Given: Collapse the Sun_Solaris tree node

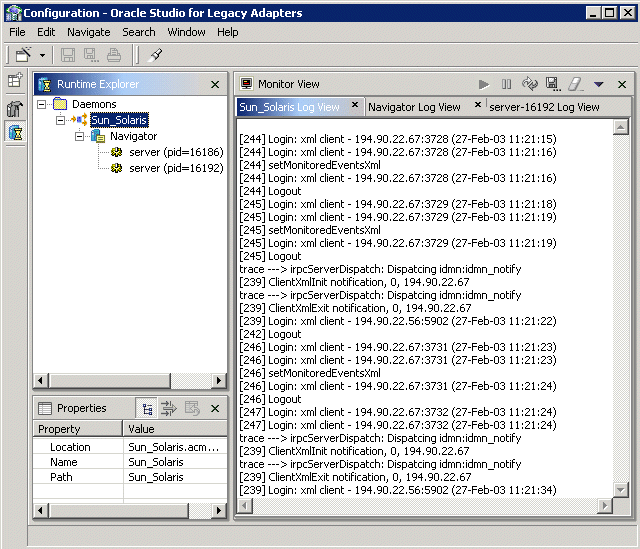Looking at the screenshot, I should 60,120.
